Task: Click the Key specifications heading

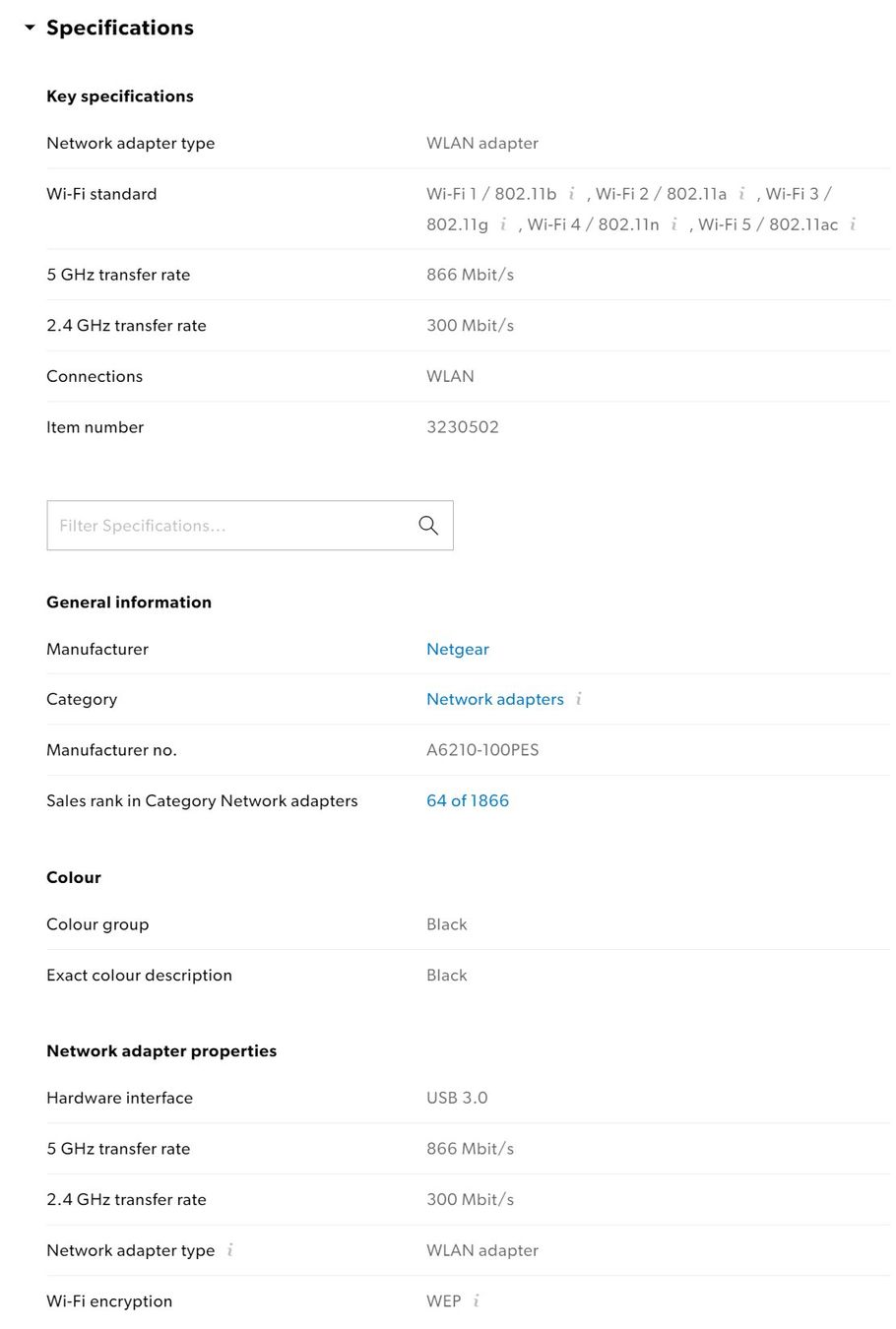Action: [x=120, y=96]
